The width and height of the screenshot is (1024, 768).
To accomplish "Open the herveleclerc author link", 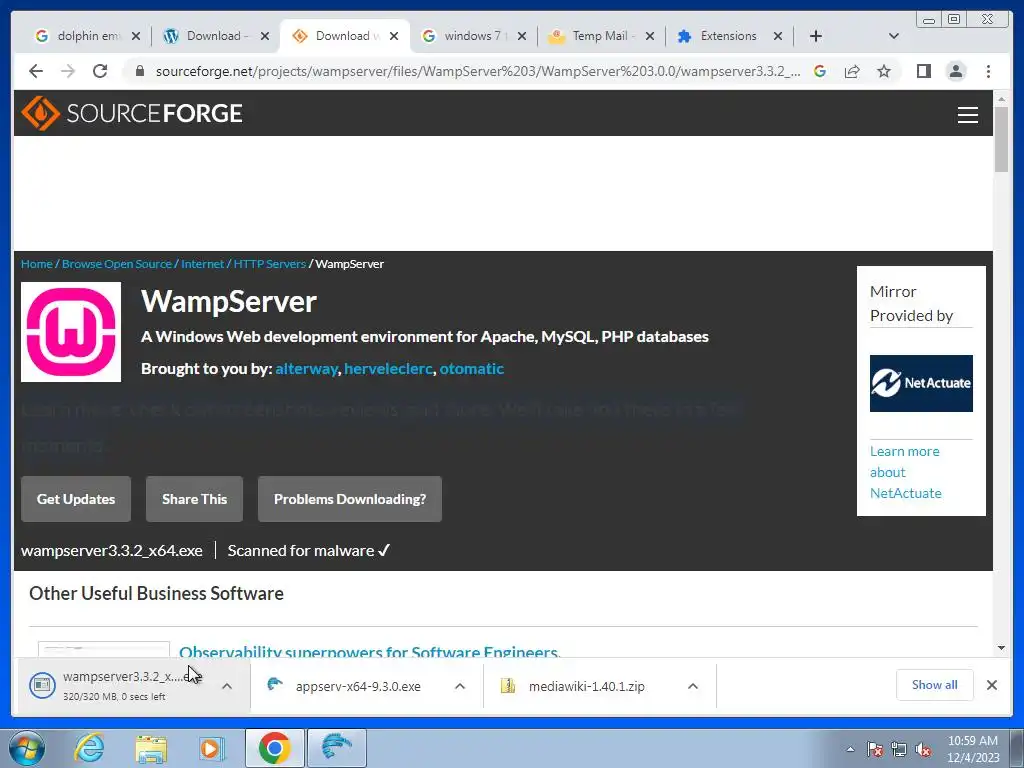I will [x=388, y=369].
